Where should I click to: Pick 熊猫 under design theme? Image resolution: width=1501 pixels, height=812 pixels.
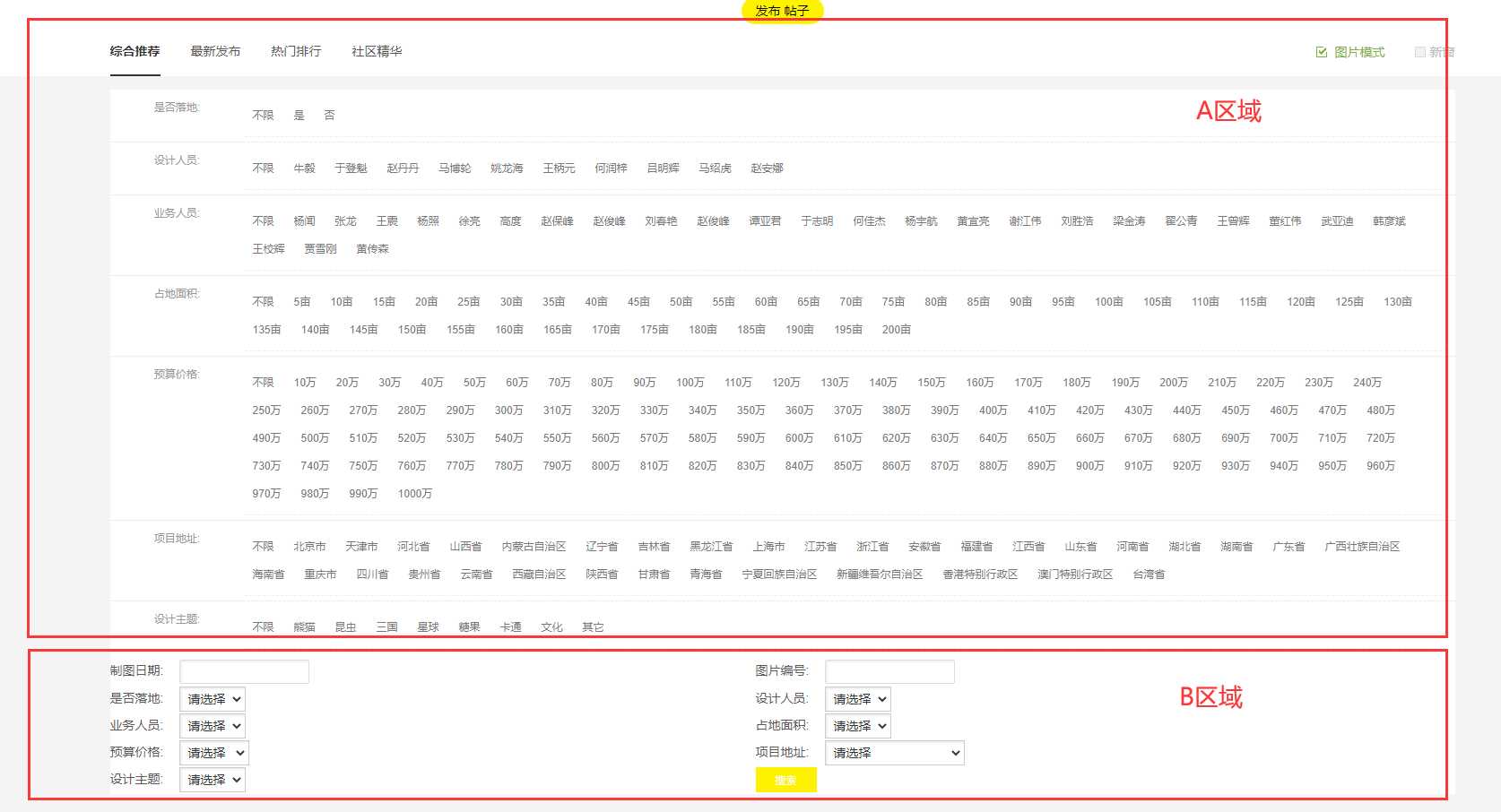pos(304,627)
